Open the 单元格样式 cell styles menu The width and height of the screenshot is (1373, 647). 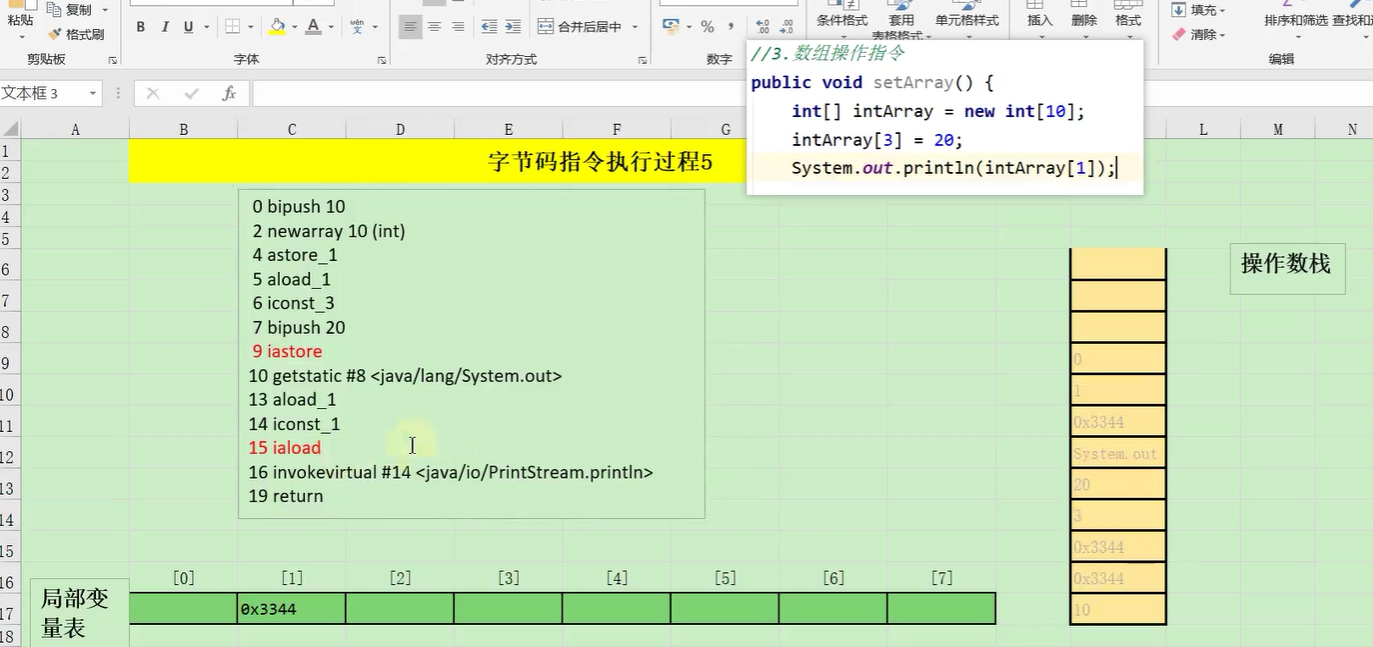967,20
